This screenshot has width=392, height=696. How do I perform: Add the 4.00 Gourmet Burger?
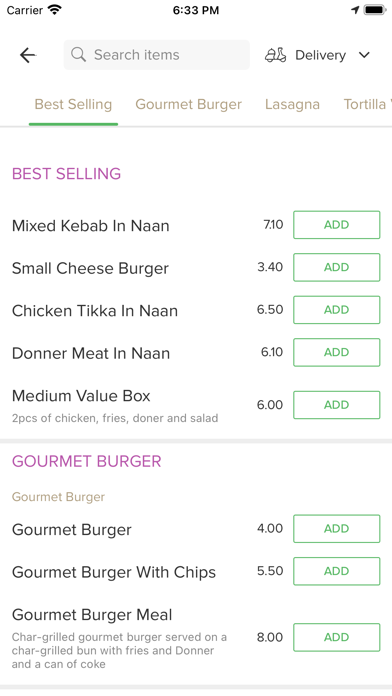[337, 529]
